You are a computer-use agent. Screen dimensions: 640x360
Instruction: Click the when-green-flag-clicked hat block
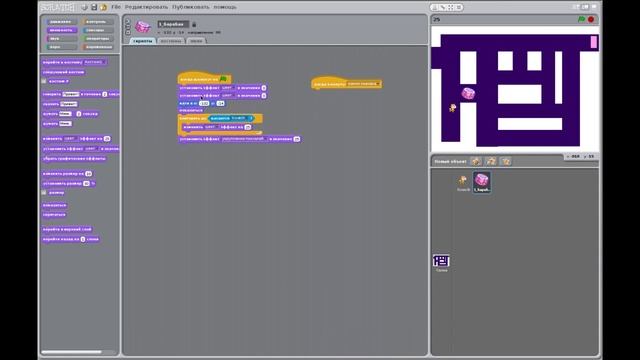click(x=204, y=78)
